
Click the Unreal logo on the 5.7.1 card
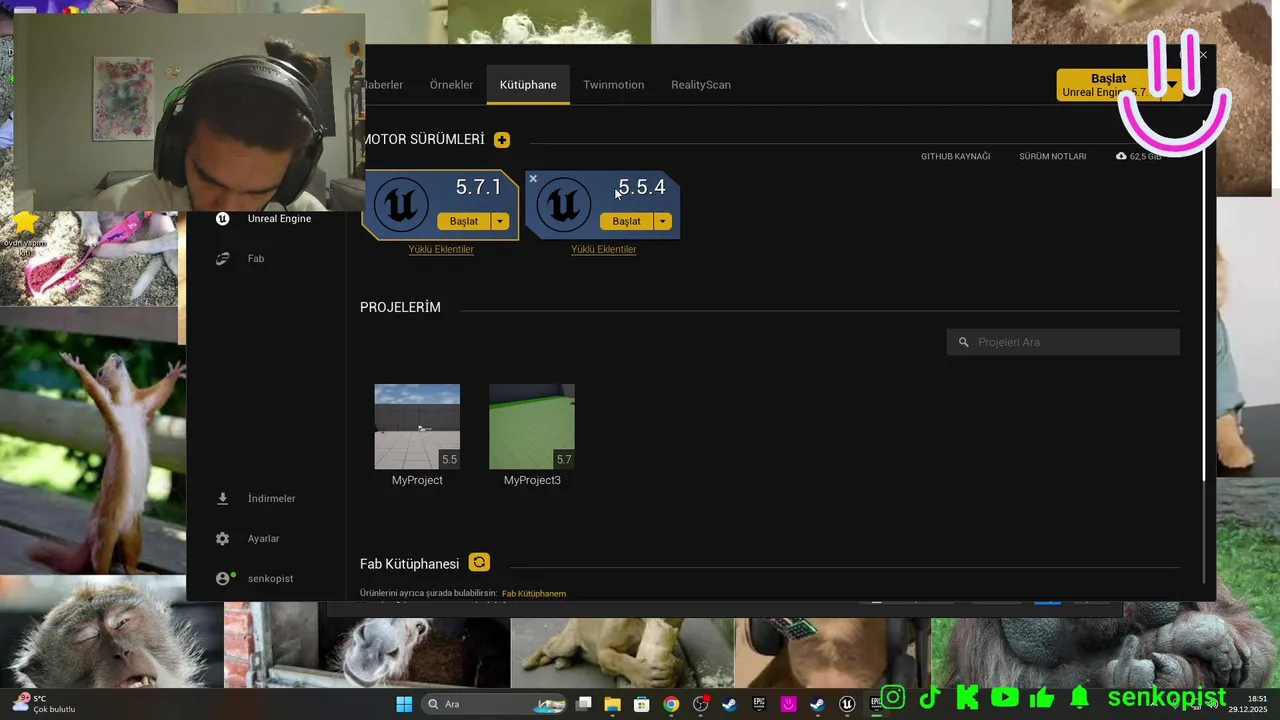(x=401, y=205)
